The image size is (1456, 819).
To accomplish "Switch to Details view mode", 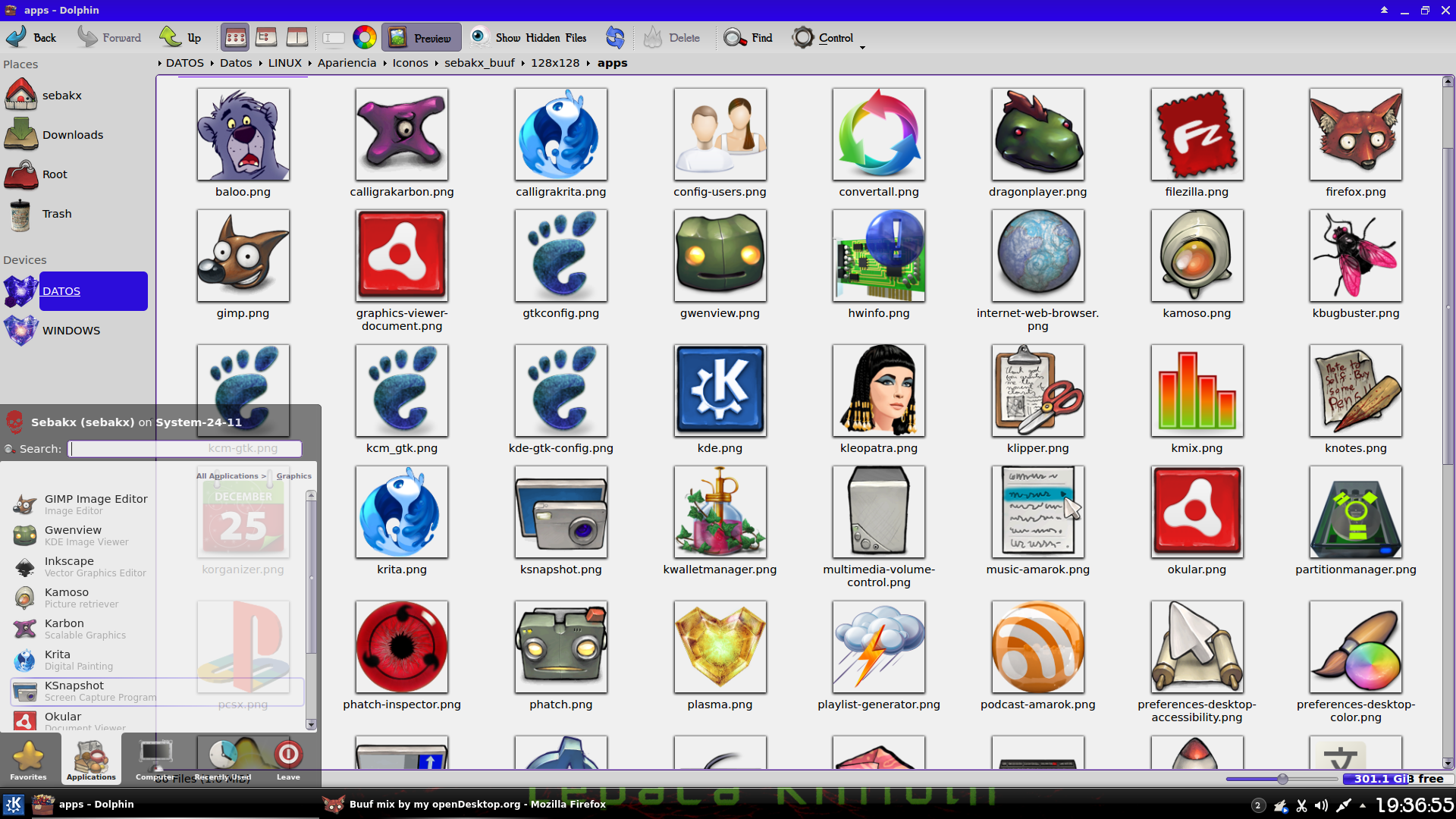I will (x=266, y=37).
